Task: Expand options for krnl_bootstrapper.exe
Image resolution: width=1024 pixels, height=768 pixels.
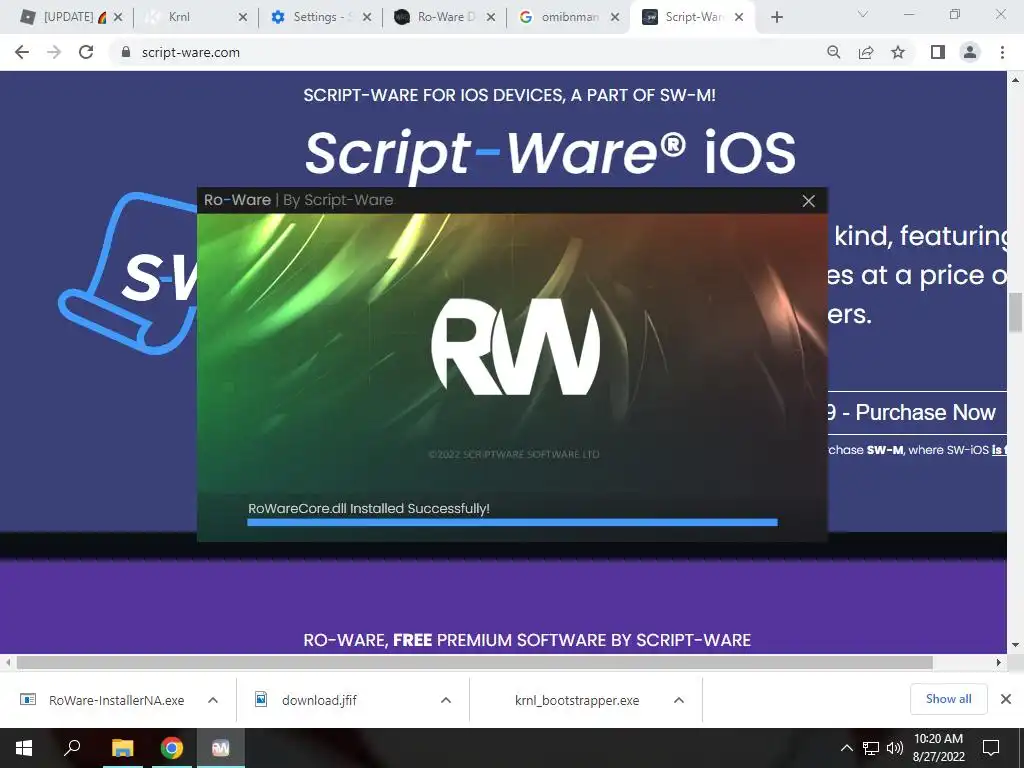Action: [x=679, y=700]
